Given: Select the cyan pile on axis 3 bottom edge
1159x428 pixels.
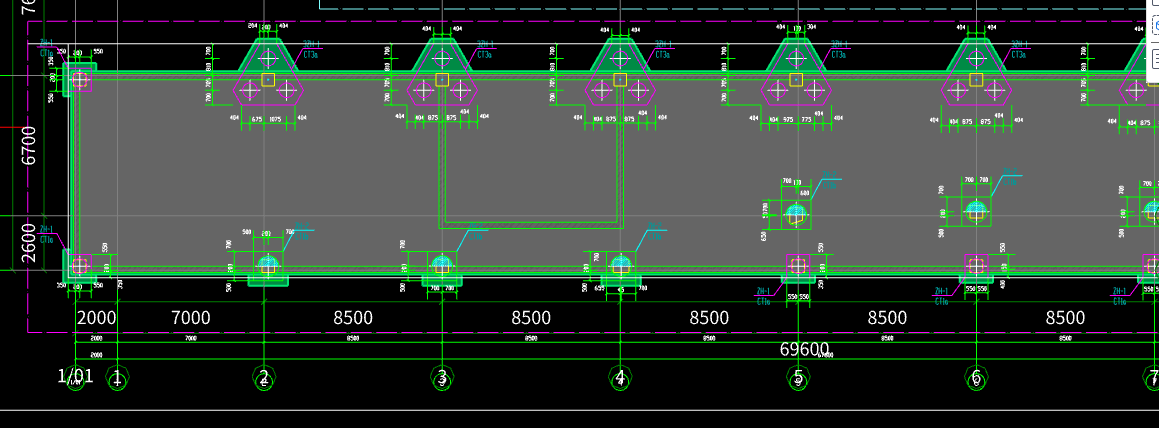Looking at the screenshot, I should [x=442, y=264].
